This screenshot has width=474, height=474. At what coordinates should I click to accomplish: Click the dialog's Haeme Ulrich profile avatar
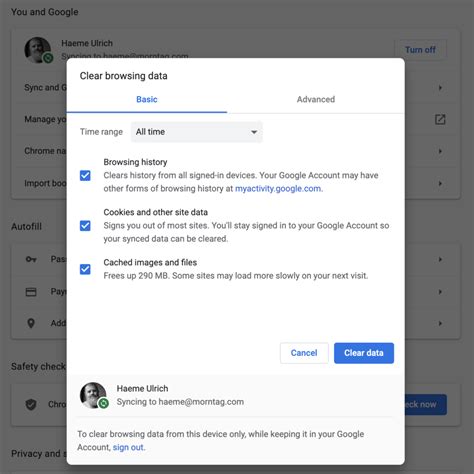(x=93, y=395)
